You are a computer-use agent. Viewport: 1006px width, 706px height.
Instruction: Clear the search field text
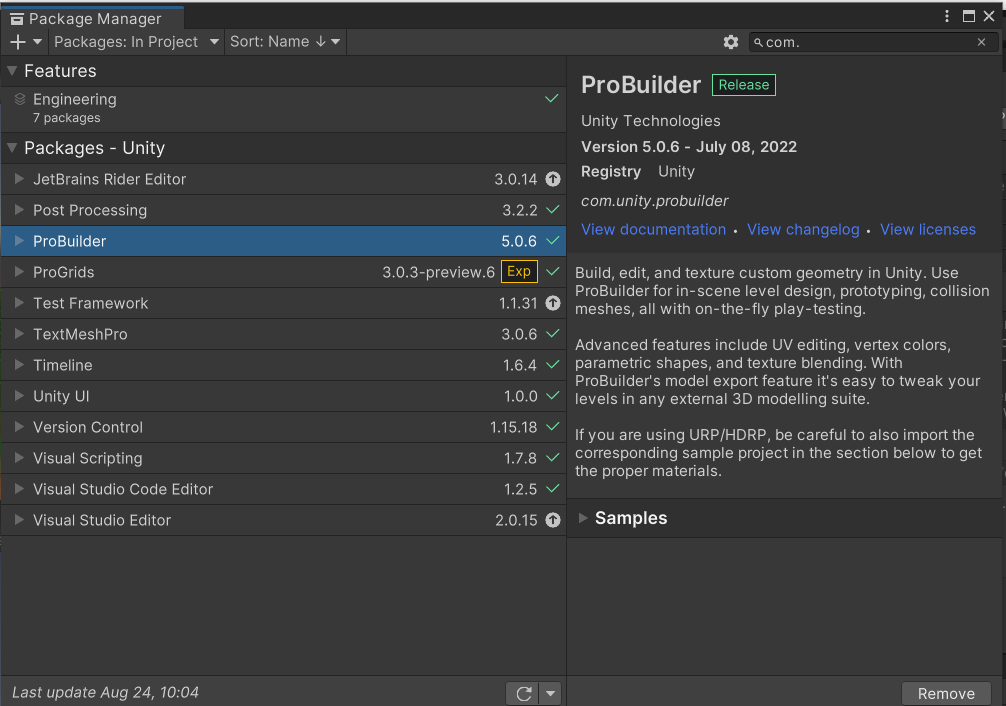(982, 42)
